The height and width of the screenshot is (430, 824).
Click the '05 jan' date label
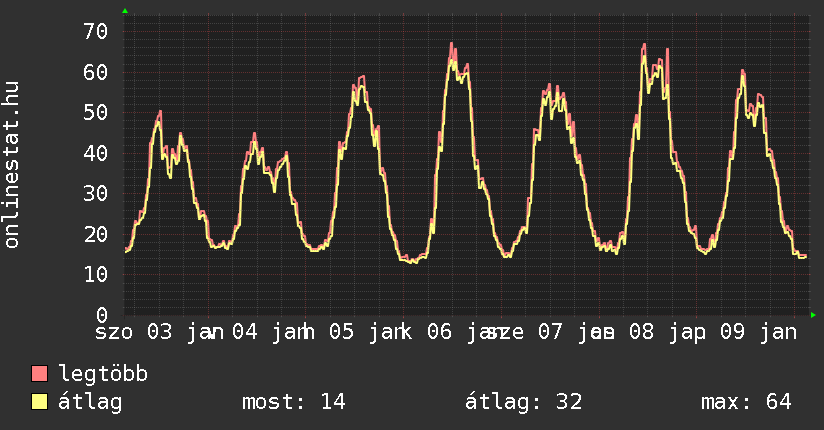coord(367,332)
